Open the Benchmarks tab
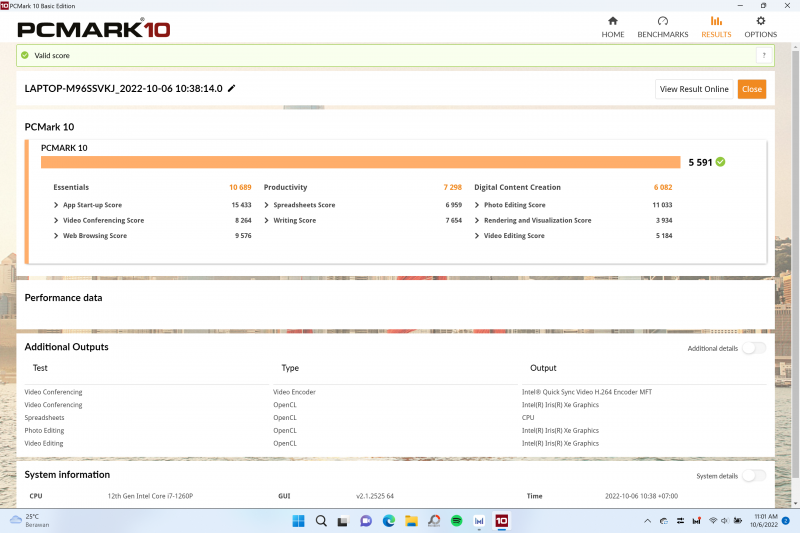The height and width of the screenshot is (533, 800). point(662,27)
